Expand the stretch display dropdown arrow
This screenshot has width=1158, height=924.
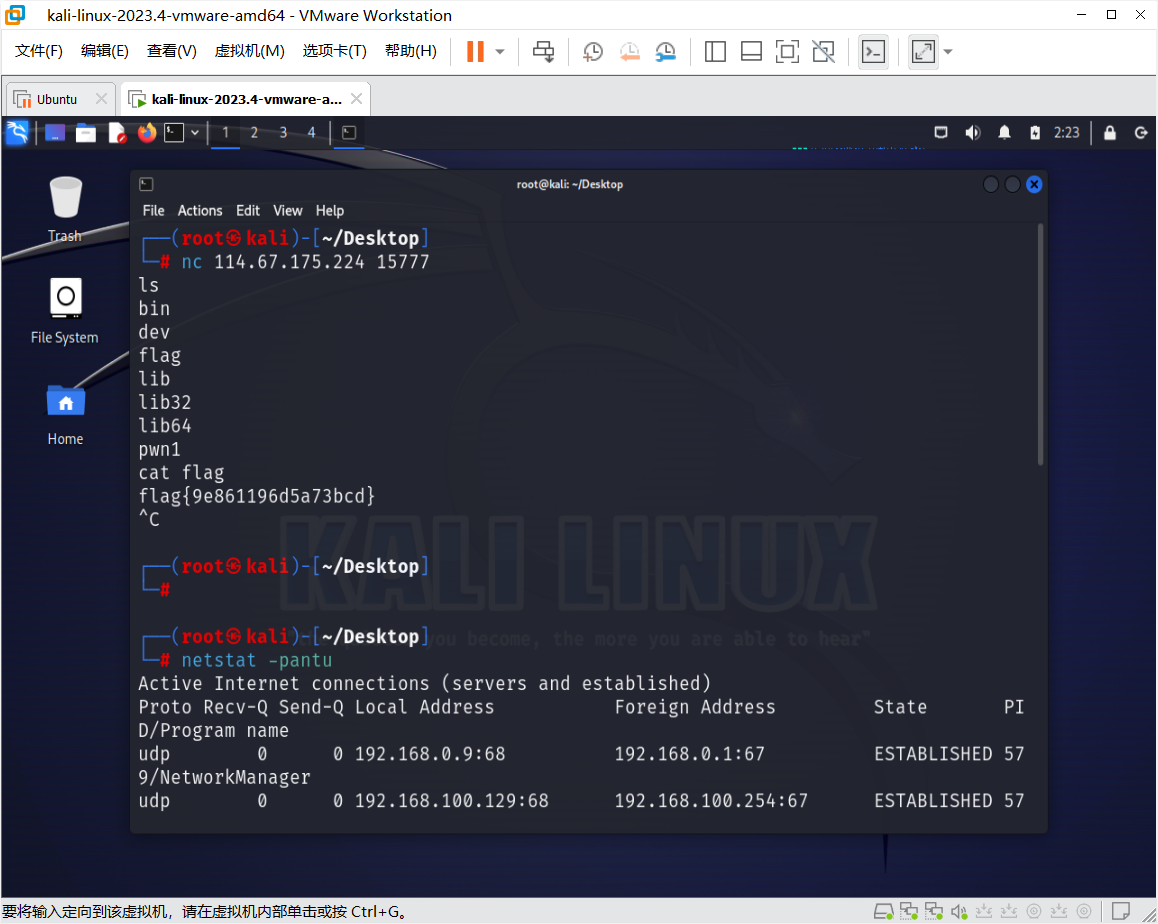(948, 52)
